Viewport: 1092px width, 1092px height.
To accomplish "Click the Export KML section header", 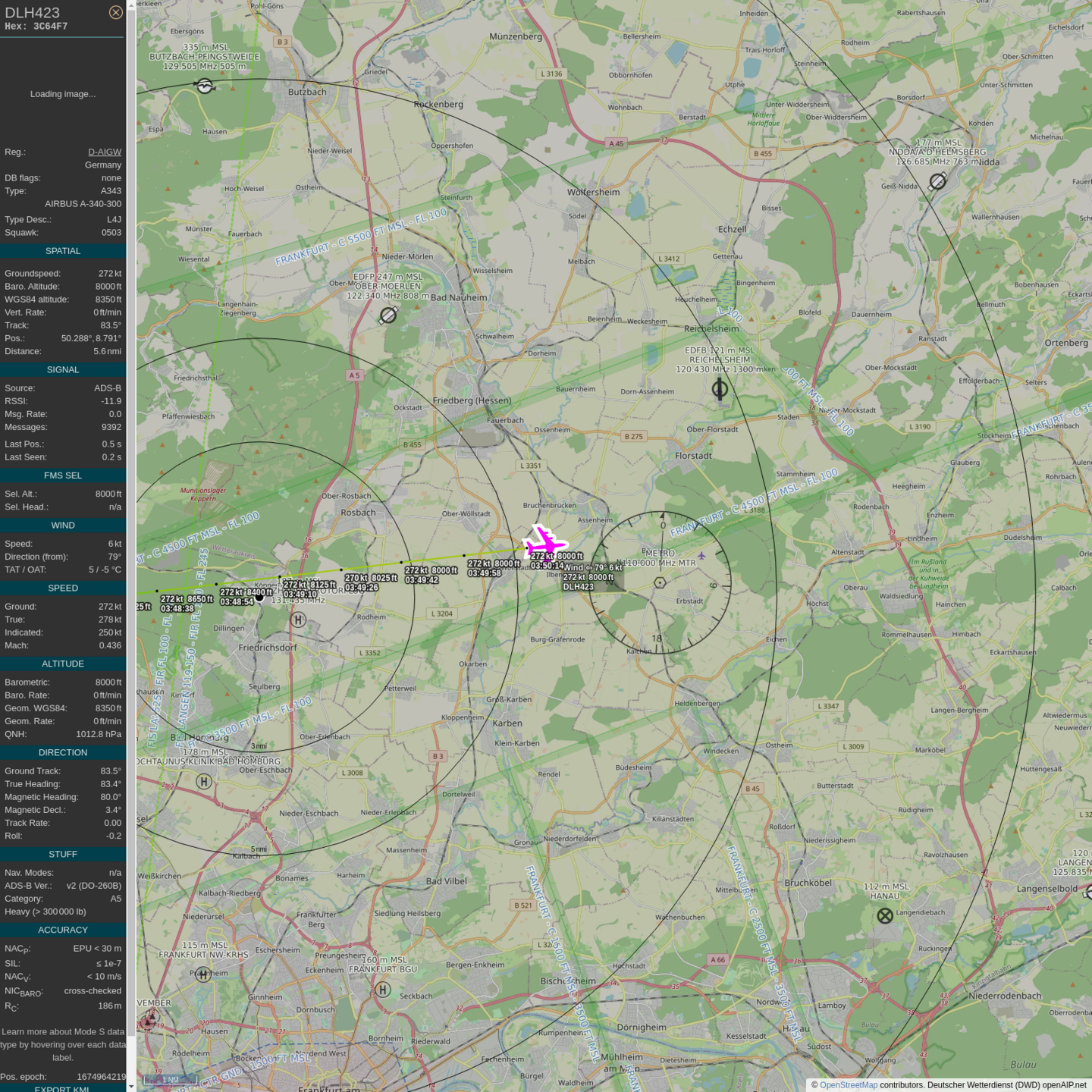I will [x=63, y=1088].
